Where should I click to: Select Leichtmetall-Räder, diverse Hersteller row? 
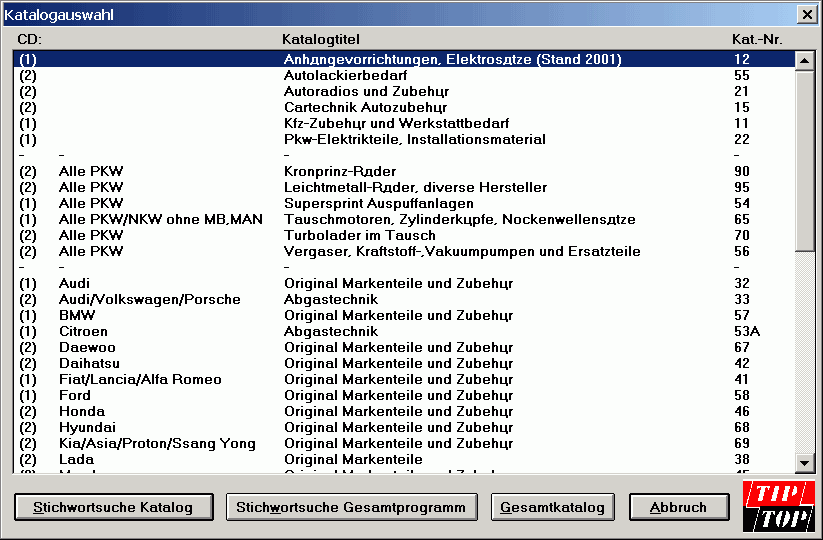pos(404,187)
